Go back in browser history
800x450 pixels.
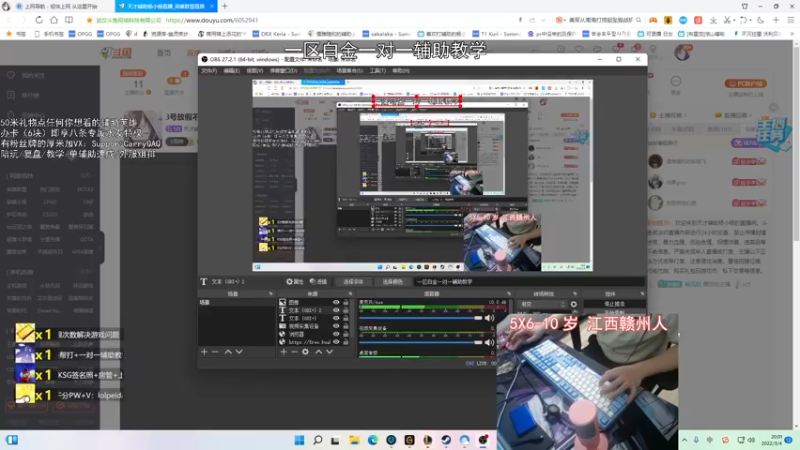(x=9, y=20)
